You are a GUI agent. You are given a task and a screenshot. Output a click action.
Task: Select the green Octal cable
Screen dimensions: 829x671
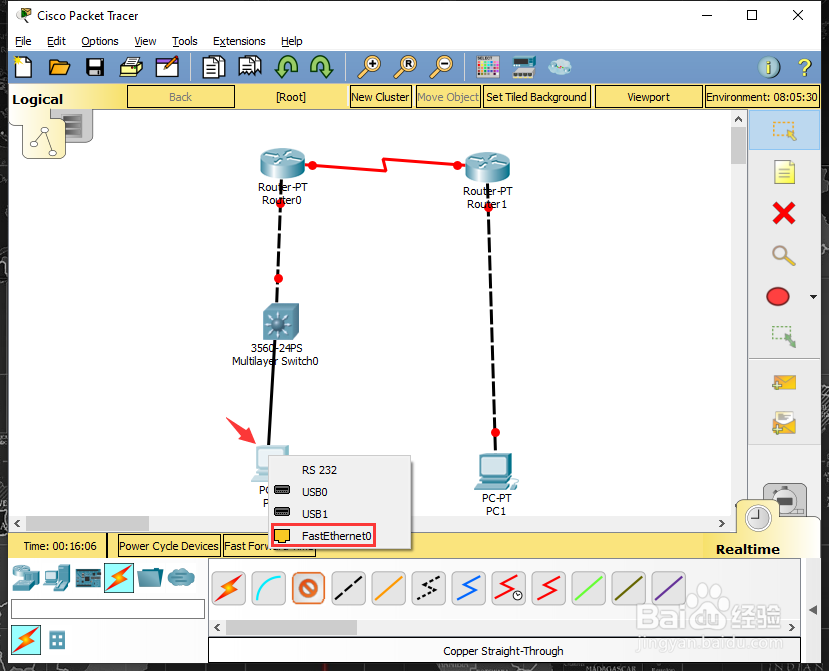(588, 588)
